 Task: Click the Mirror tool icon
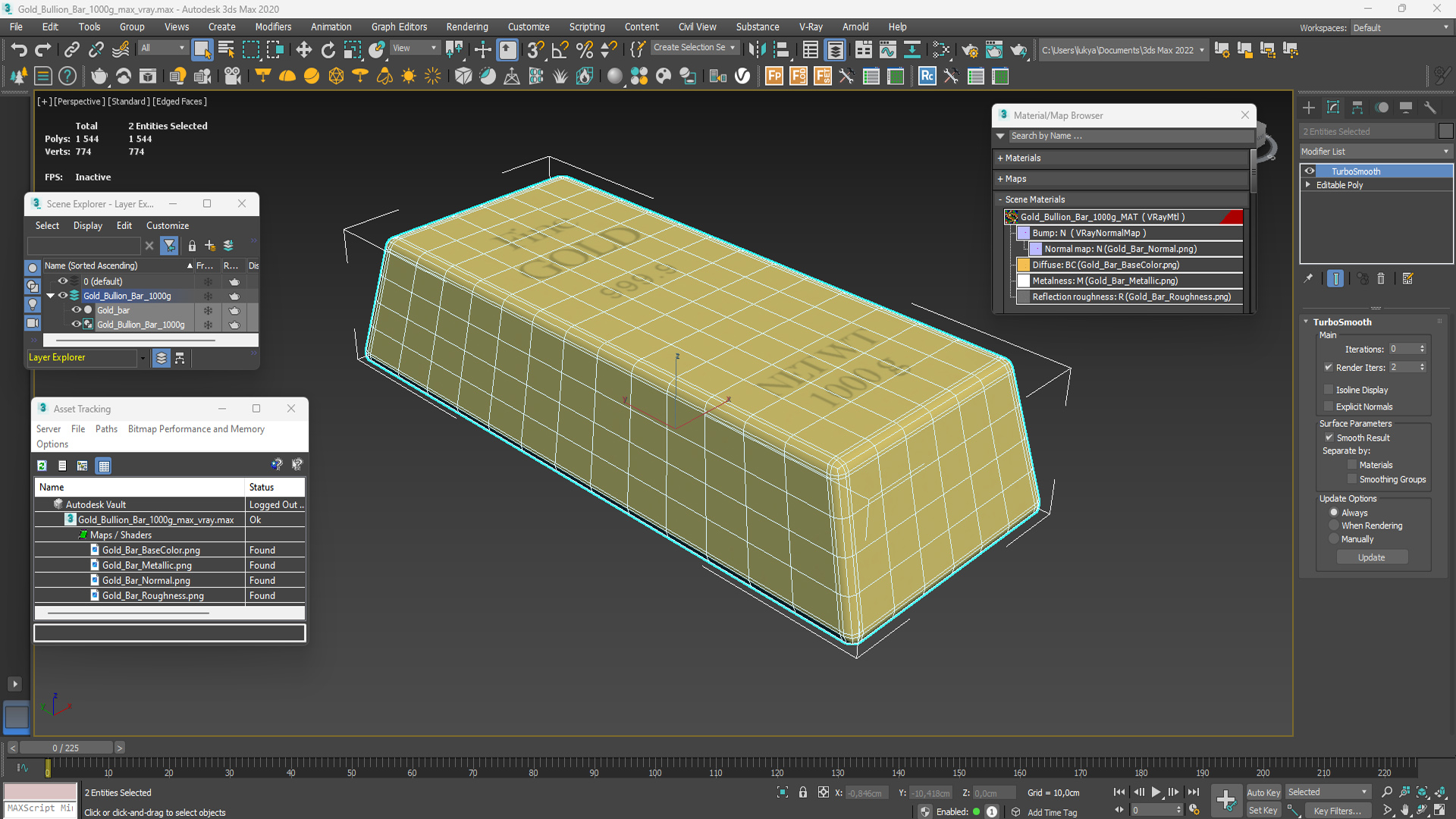pos(756,50)
